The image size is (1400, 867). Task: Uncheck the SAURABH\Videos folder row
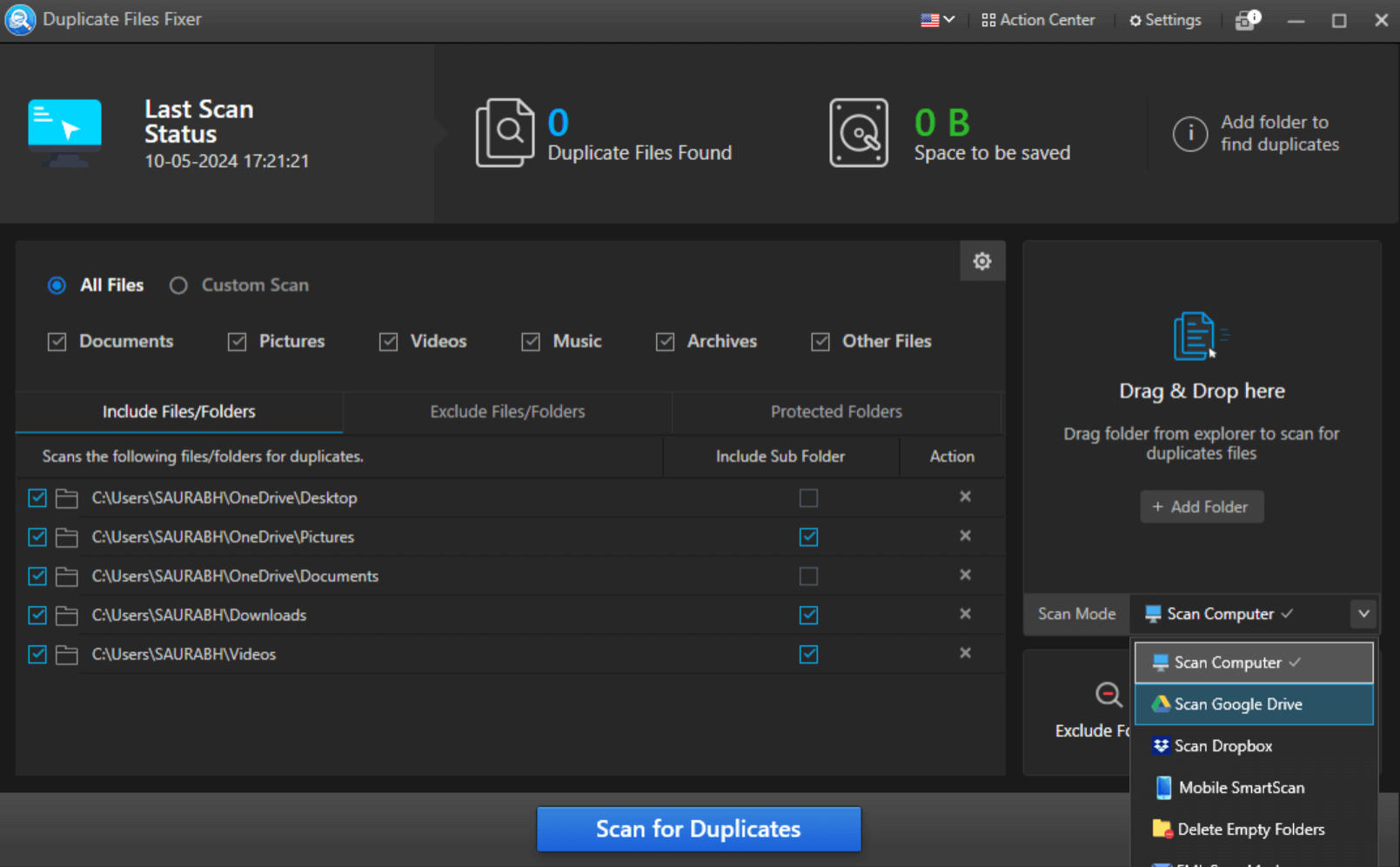coord(37,654)
